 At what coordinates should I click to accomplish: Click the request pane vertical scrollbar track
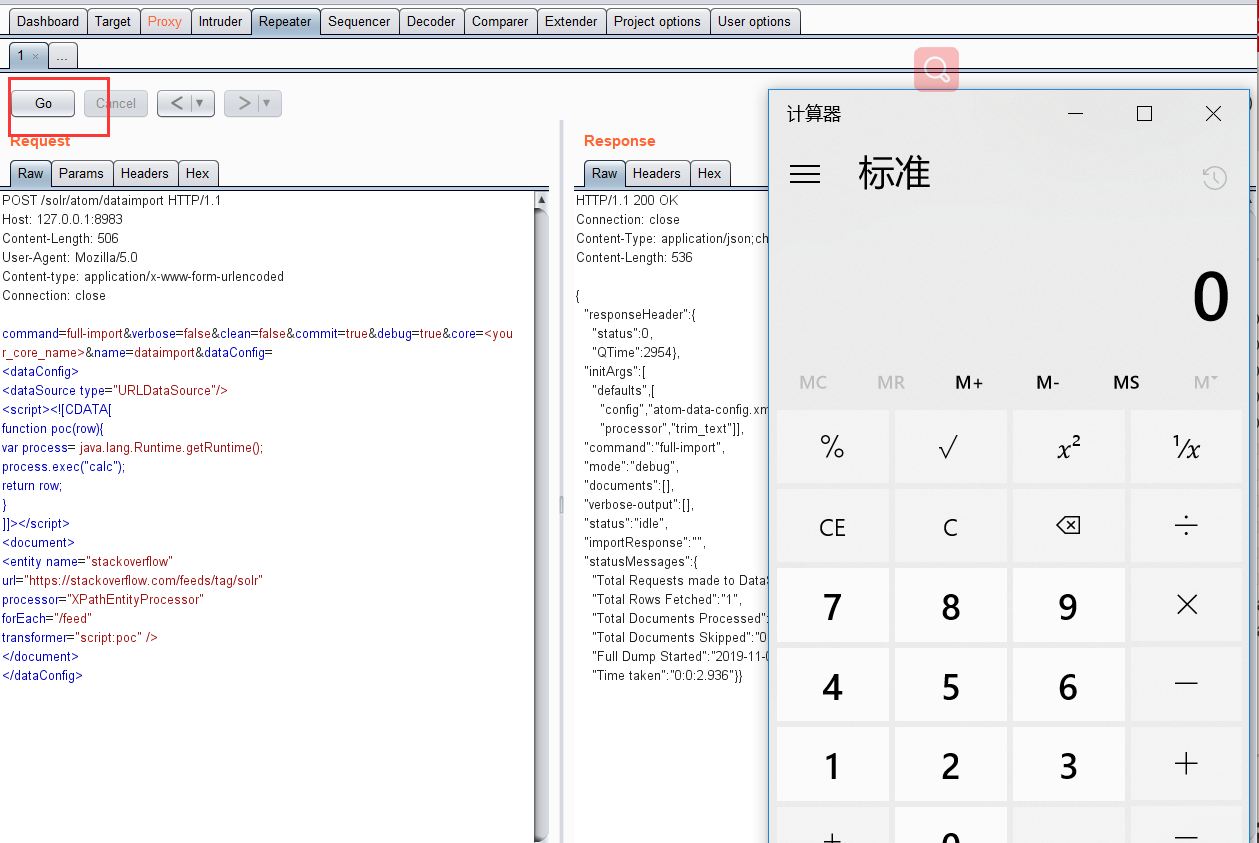point(542,525)
